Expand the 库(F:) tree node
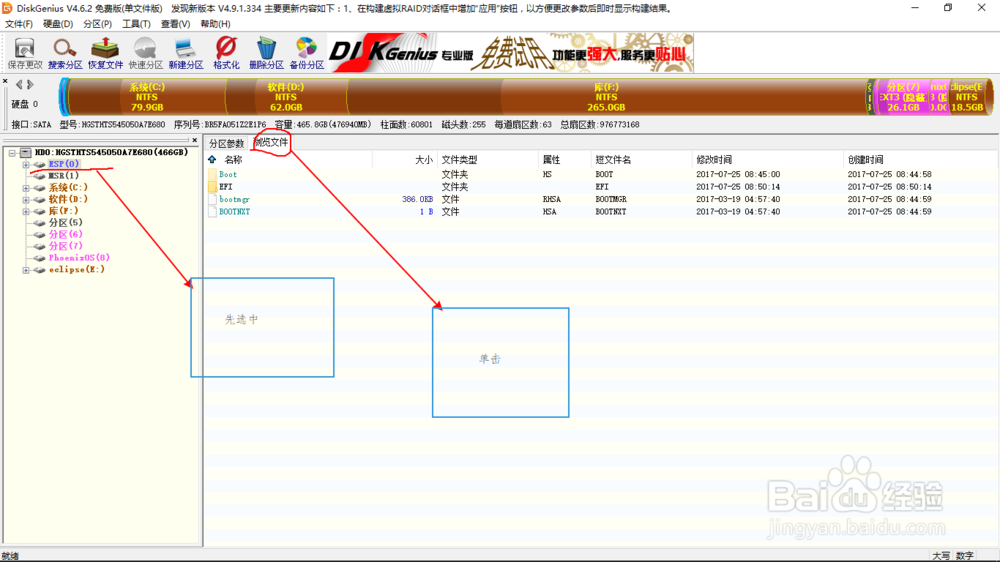 [x=26, y=211]
